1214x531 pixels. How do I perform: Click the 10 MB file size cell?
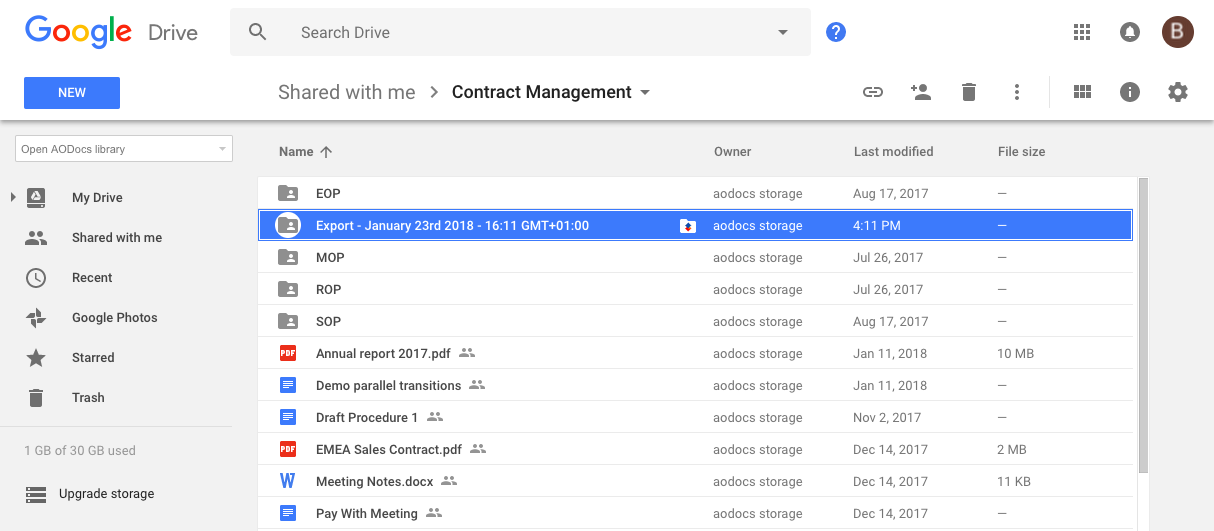[x=1016, y=354]
